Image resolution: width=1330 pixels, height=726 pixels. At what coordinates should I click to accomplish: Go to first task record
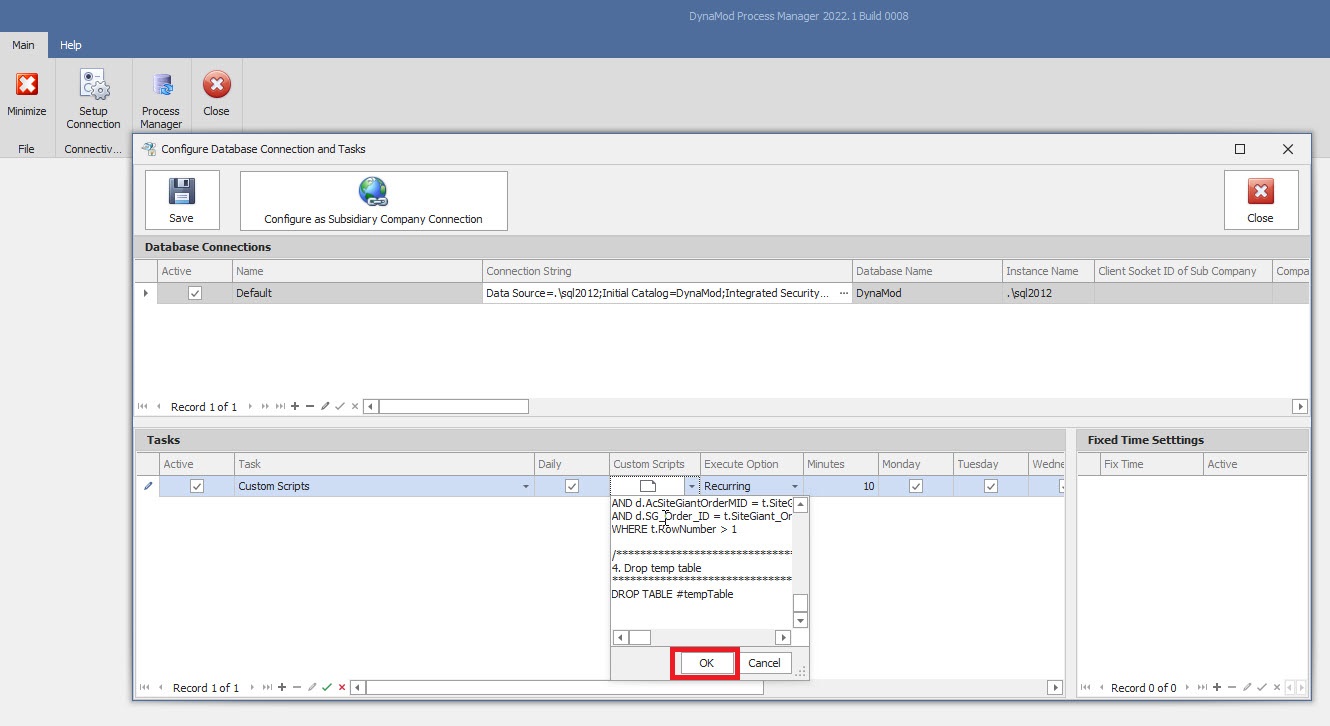point(143,688)
